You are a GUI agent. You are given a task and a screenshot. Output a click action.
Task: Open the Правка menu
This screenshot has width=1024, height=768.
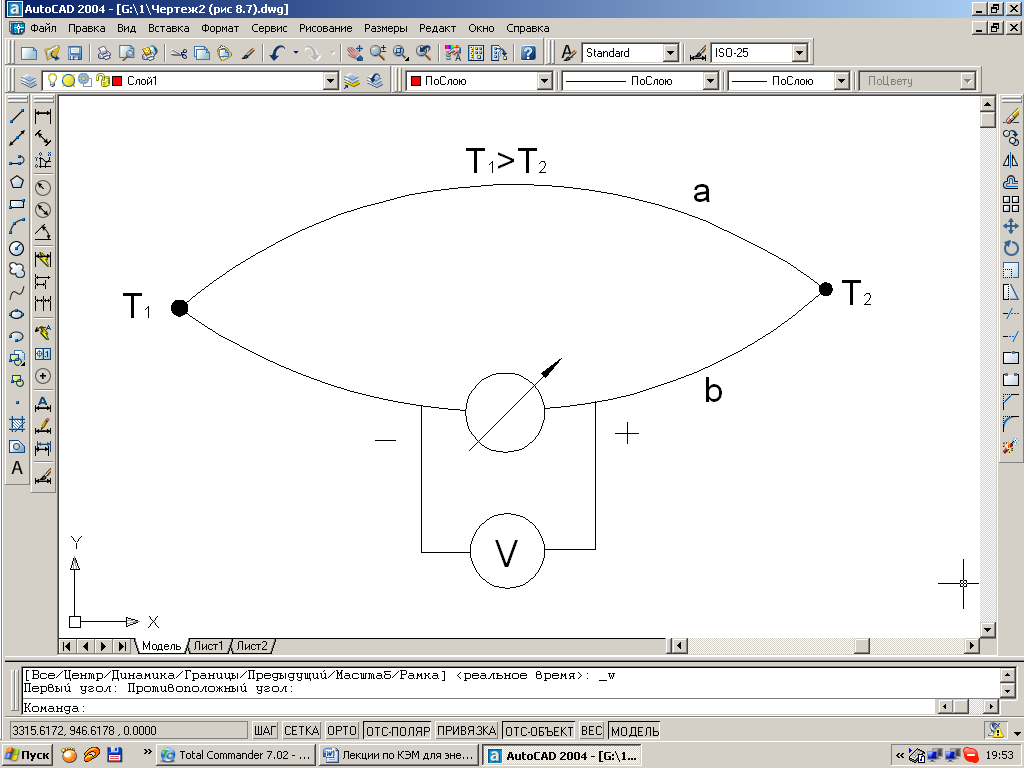pos(86,28)
